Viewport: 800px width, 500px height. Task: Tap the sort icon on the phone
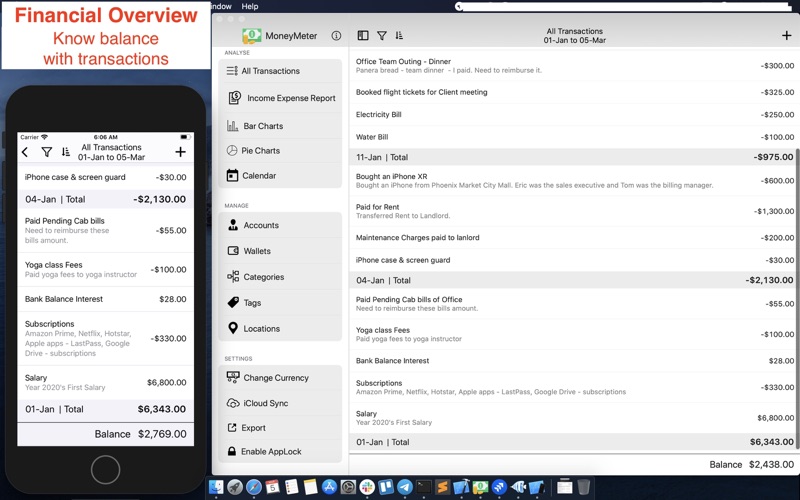pos(66,152)
